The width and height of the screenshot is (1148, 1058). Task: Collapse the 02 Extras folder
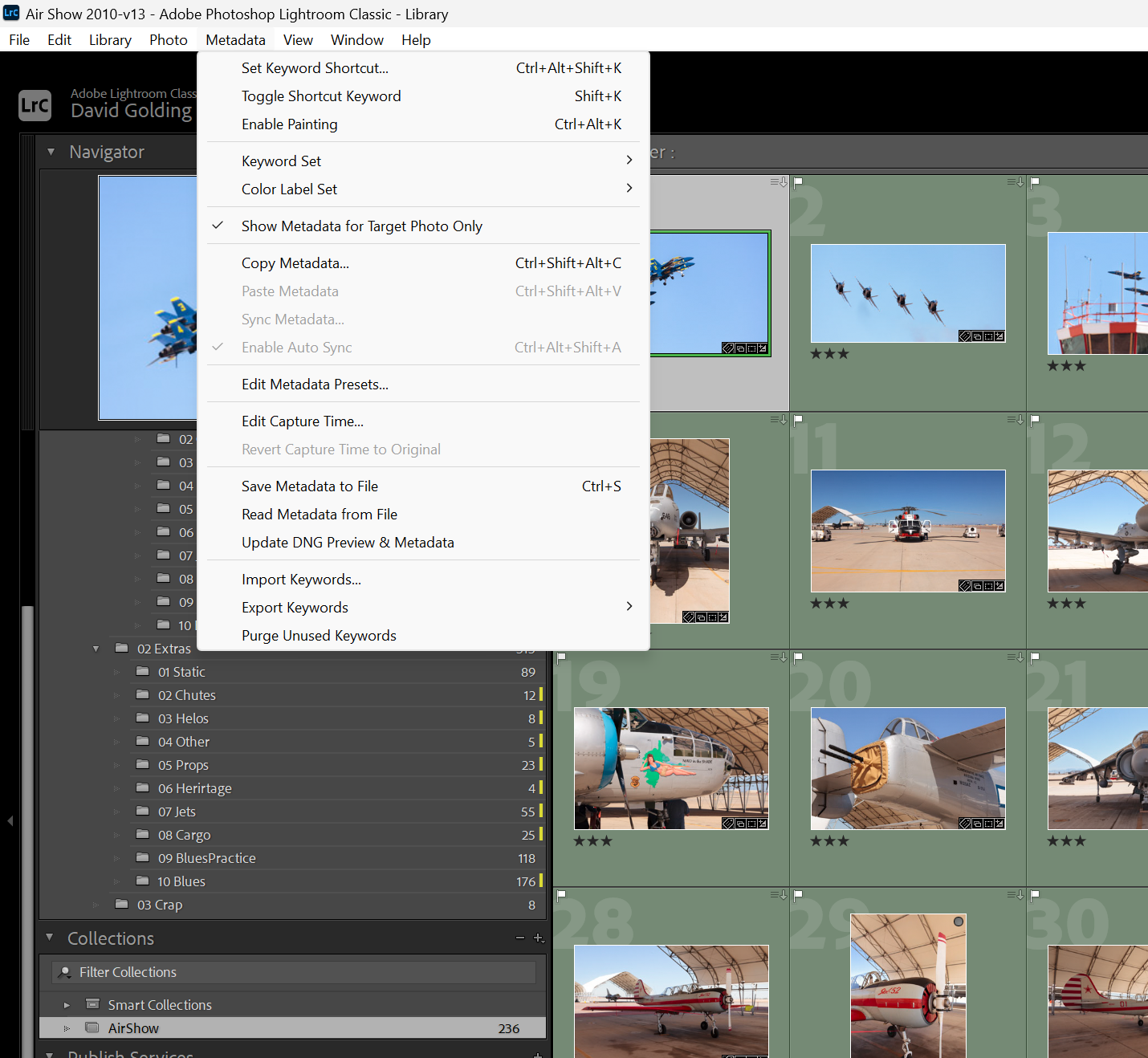(96, 648)
